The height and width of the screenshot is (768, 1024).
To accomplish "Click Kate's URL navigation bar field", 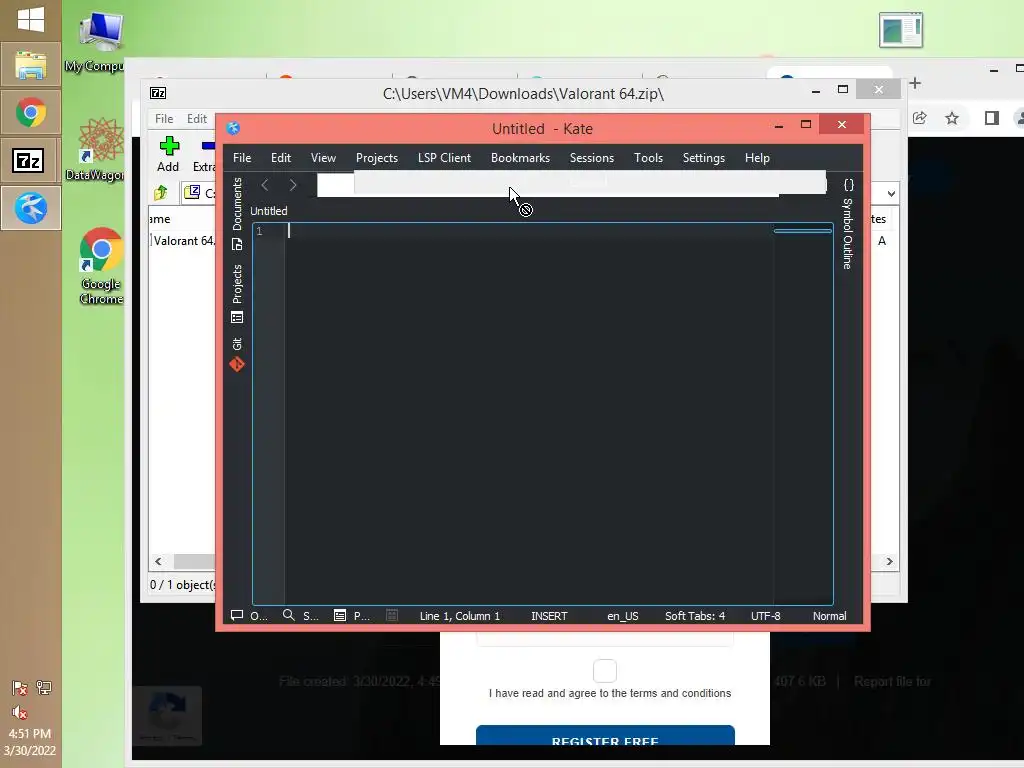I will click(571, 184).
